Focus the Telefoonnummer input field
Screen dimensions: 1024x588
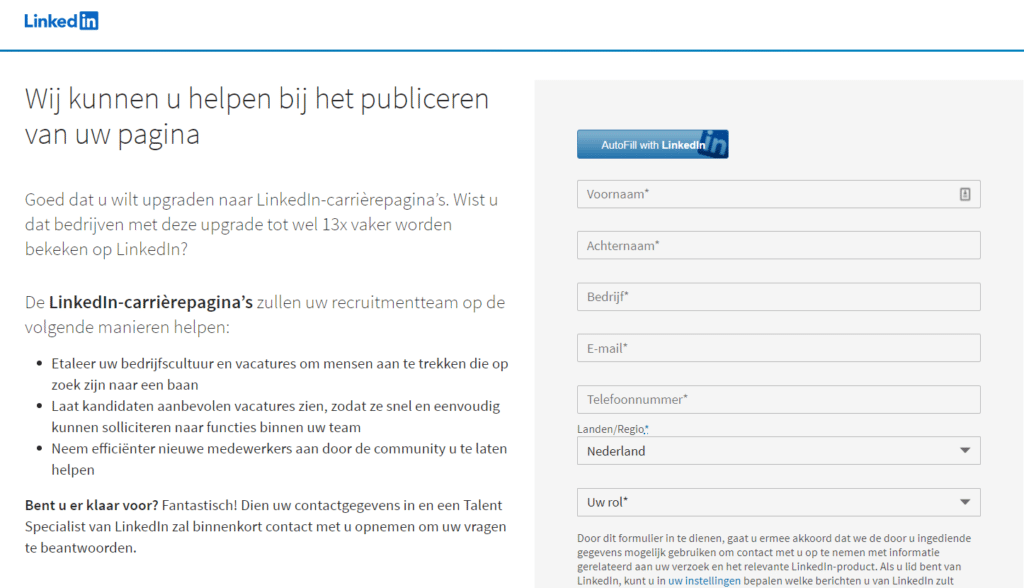778,399
